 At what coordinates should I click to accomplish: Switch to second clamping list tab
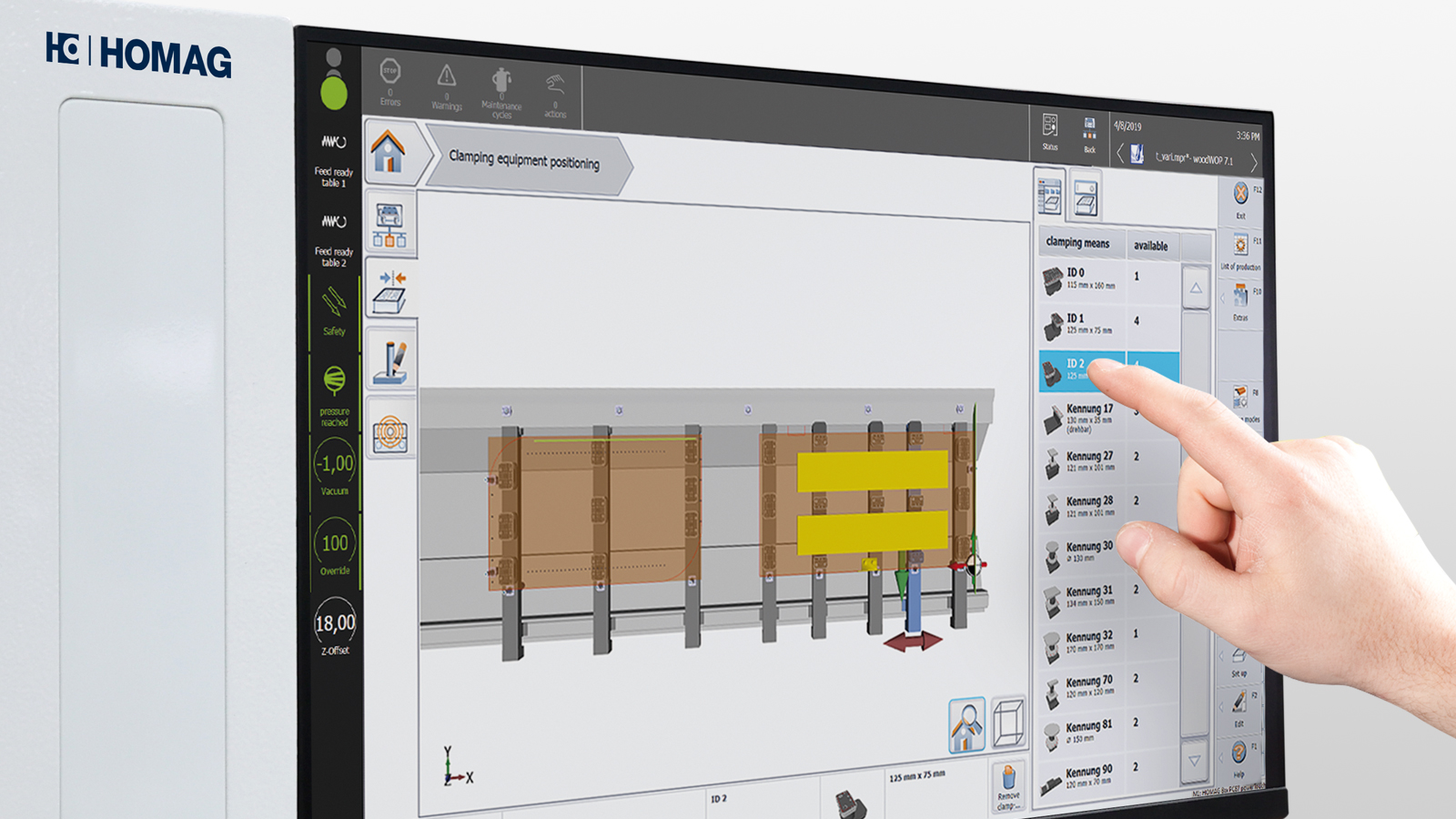pos(1086,197)
